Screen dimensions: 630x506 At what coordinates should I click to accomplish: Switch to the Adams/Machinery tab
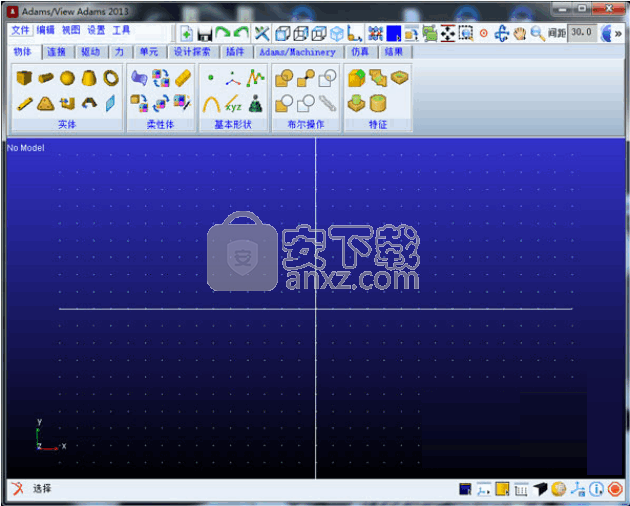click(297, 52)
